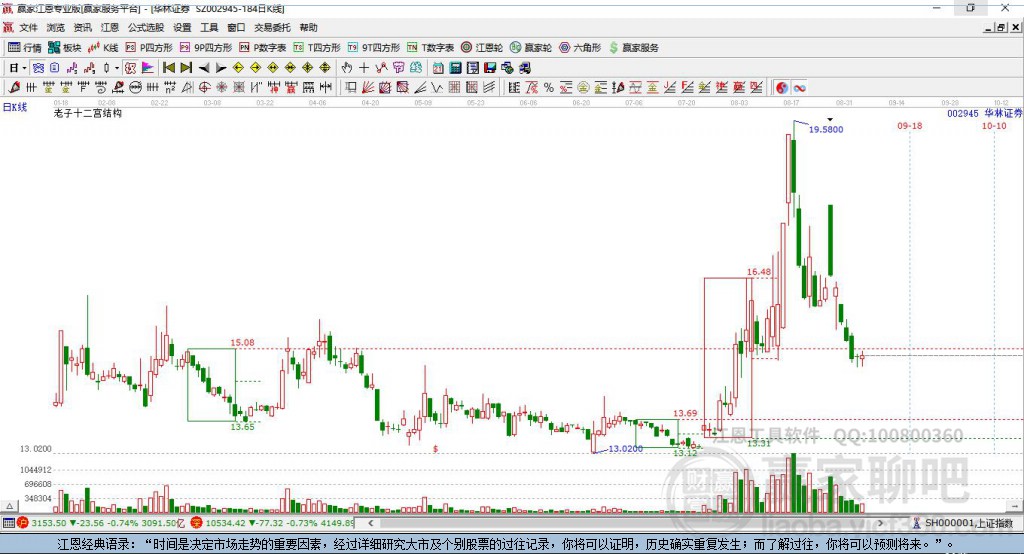Select the hand pan tool

[346, 68]
